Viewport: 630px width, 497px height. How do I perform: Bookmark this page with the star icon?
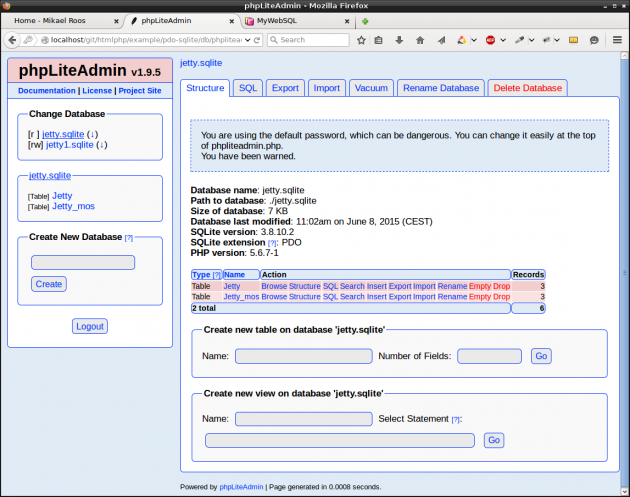pos(361,40)
